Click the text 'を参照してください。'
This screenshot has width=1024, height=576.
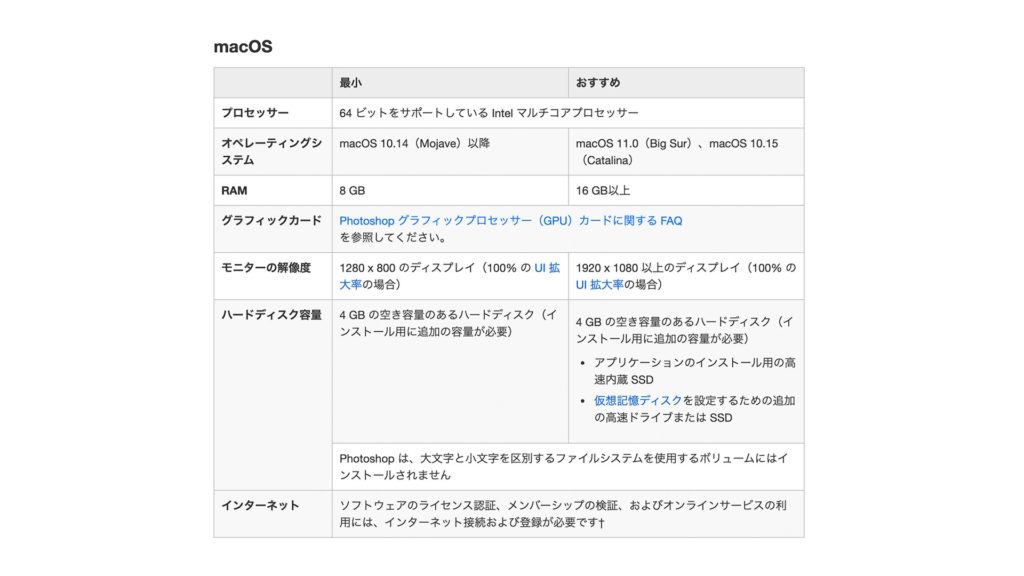[394, 238]
